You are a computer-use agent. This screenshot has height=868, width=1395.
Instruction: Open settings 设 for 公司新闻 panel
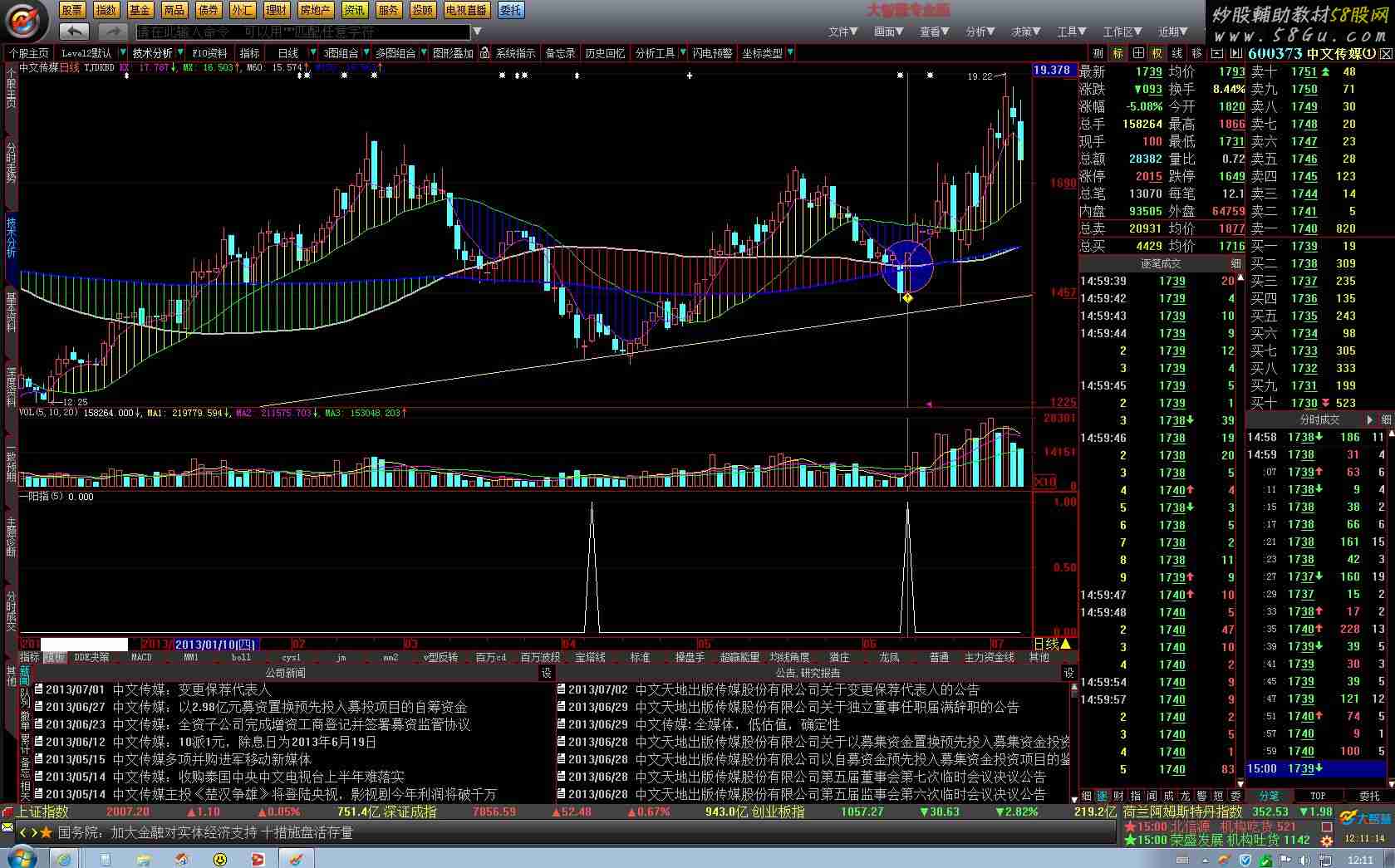pyautogui.click(x=546, y=673)
